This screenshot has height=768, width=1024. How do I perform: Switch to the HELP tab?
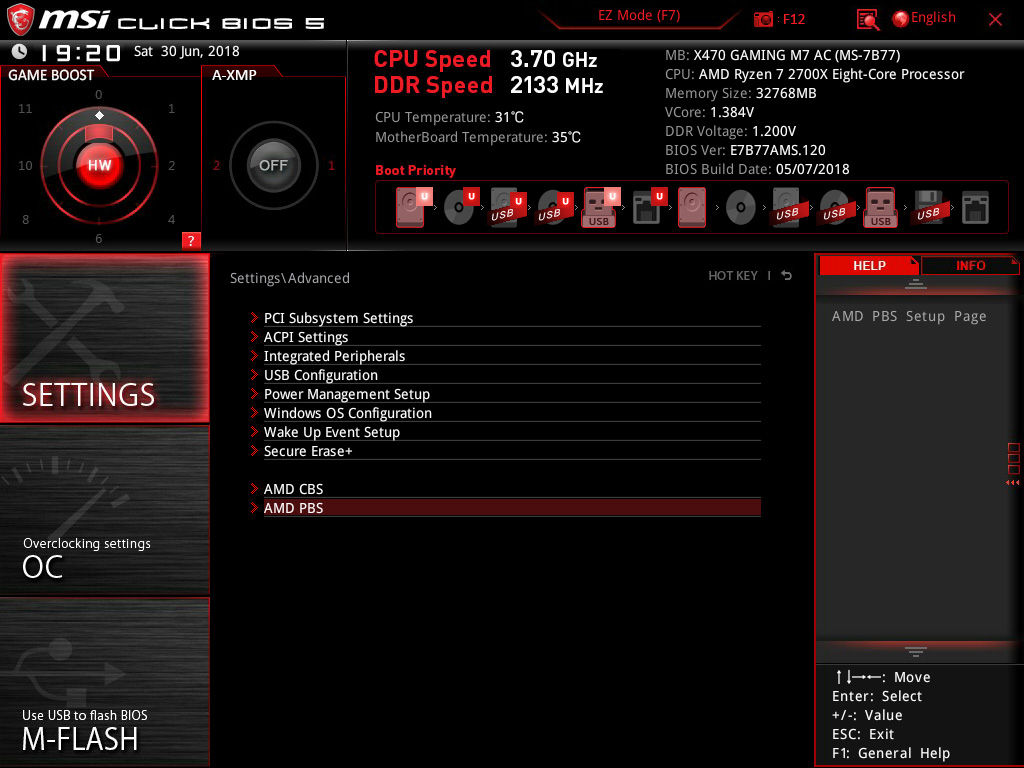click(x=869, y=265)
